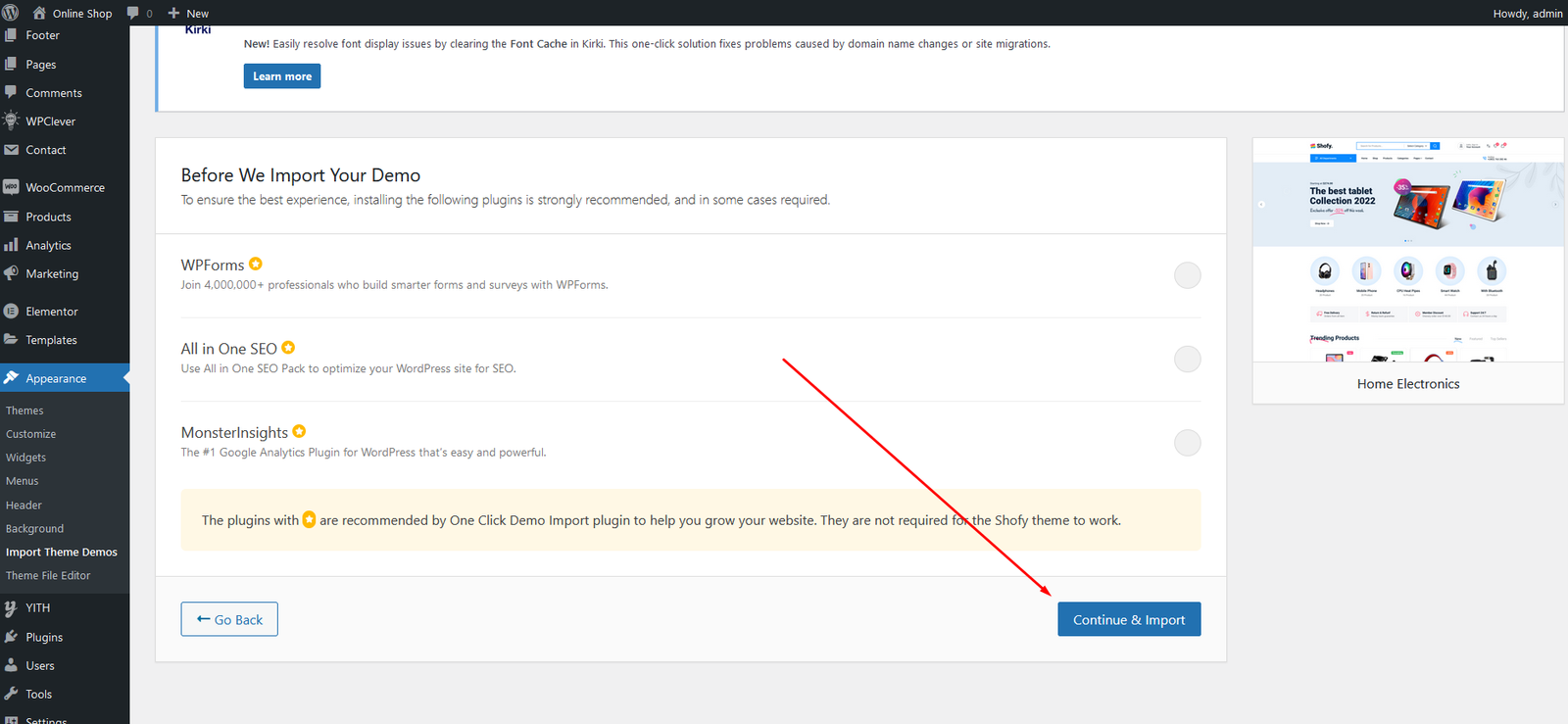Image resolution: width=1568 pixels, height=724 pixels.
Task: Click the YITH sidebar icon
Action: 11,608
